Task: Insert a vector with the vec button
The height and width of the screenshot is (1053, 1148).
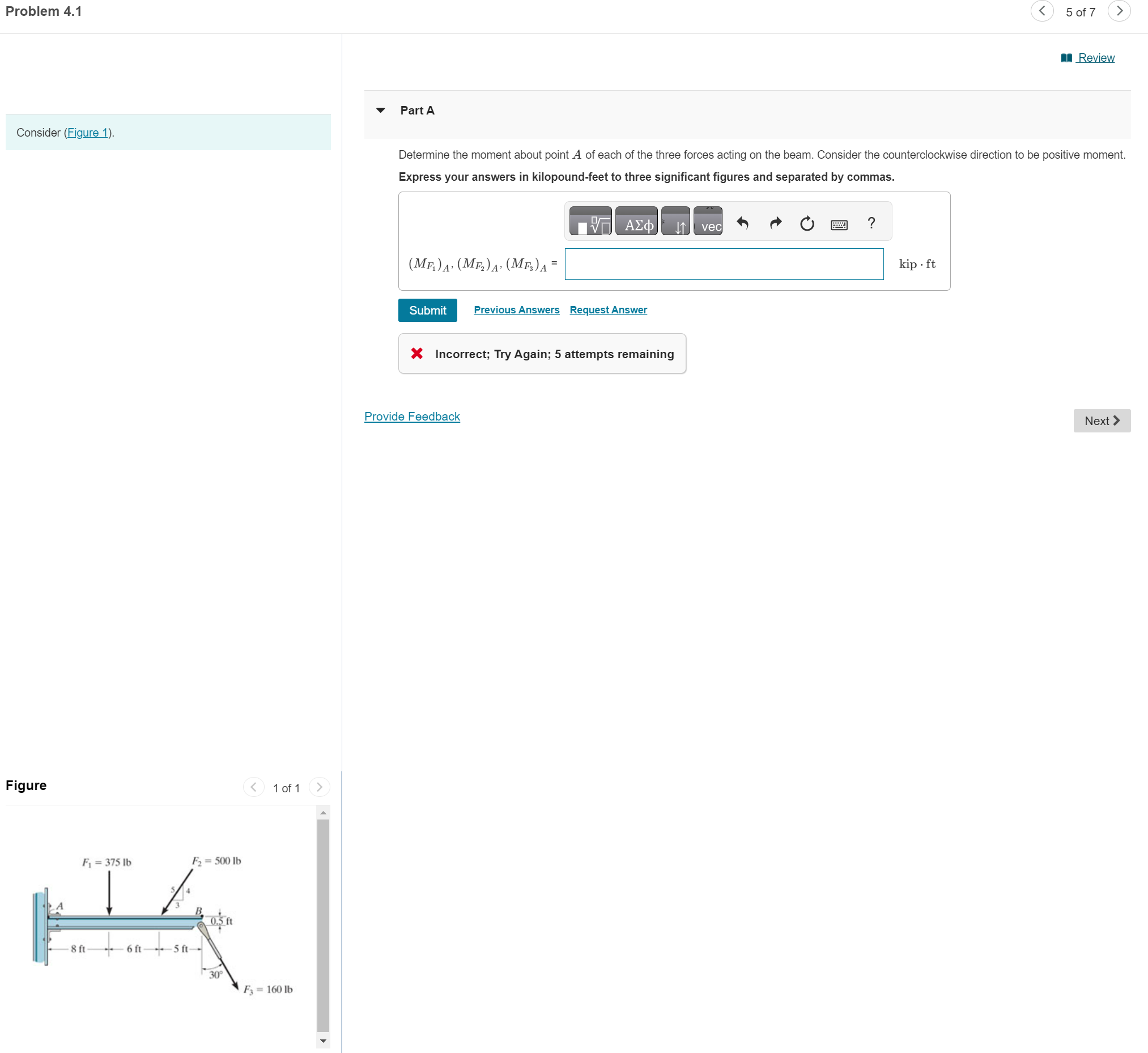Action: tap(708, 222)
